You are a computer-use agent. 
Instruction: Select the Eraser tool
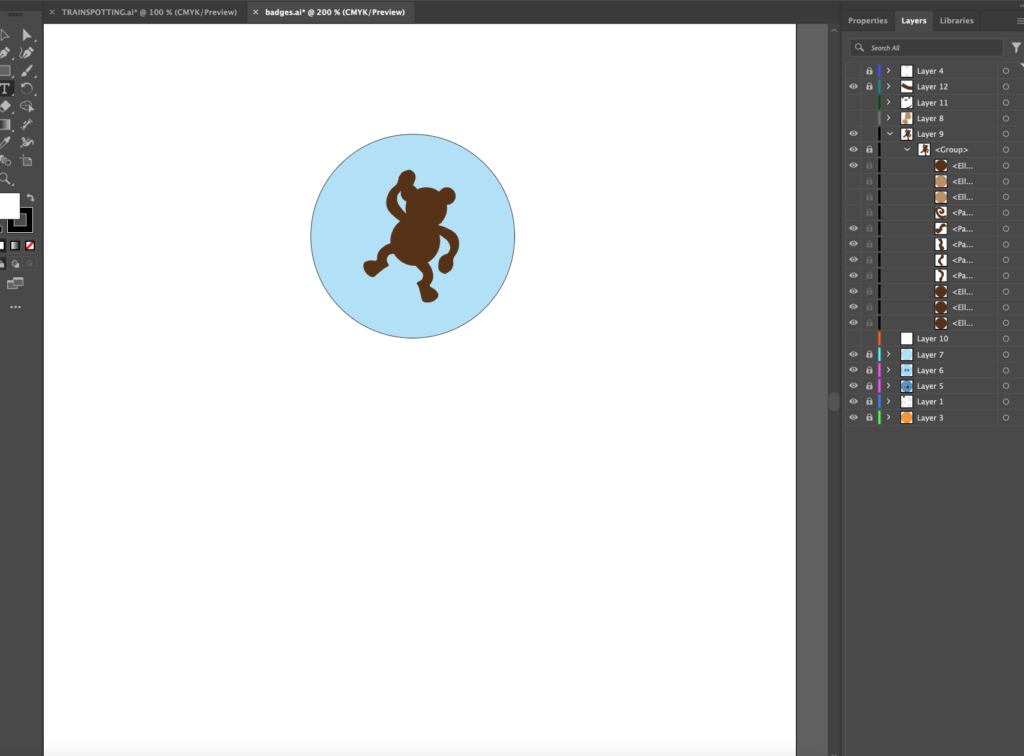click(5, 106)
